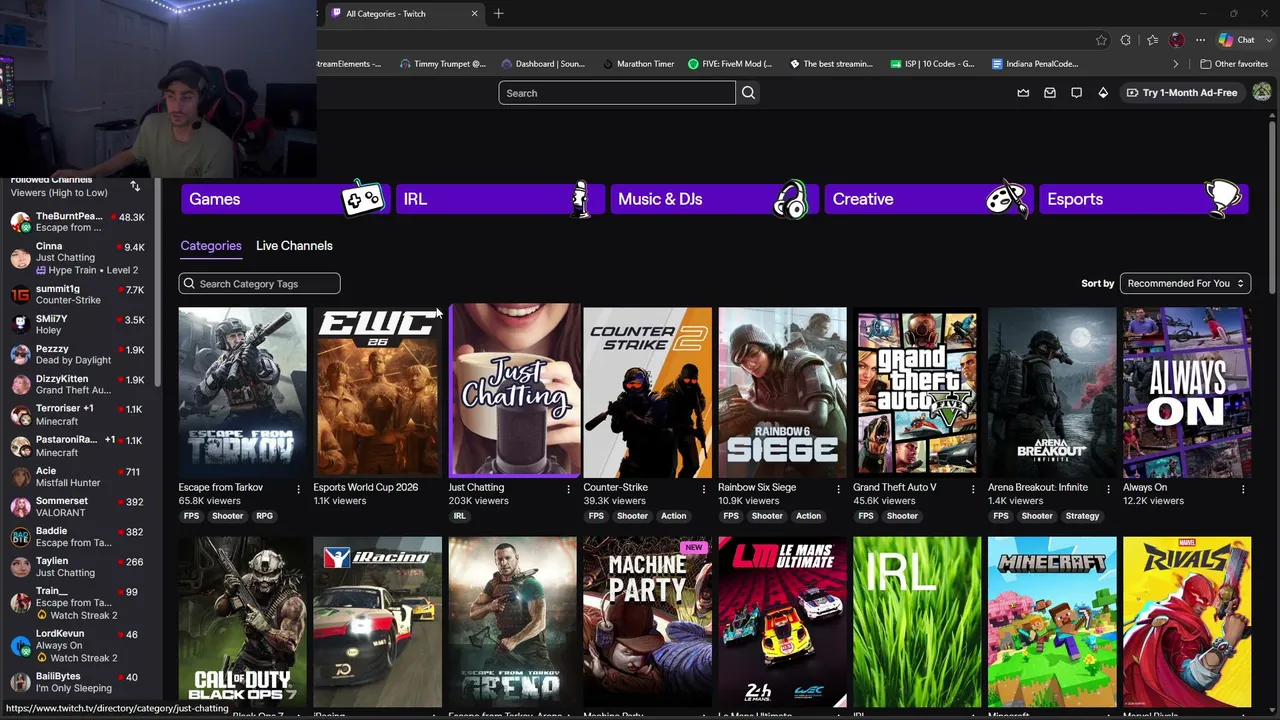This screenshot has width=1280, height=720.
Task: Open DizzyKitten's channel in the sidebar
Action: point(78,385)
